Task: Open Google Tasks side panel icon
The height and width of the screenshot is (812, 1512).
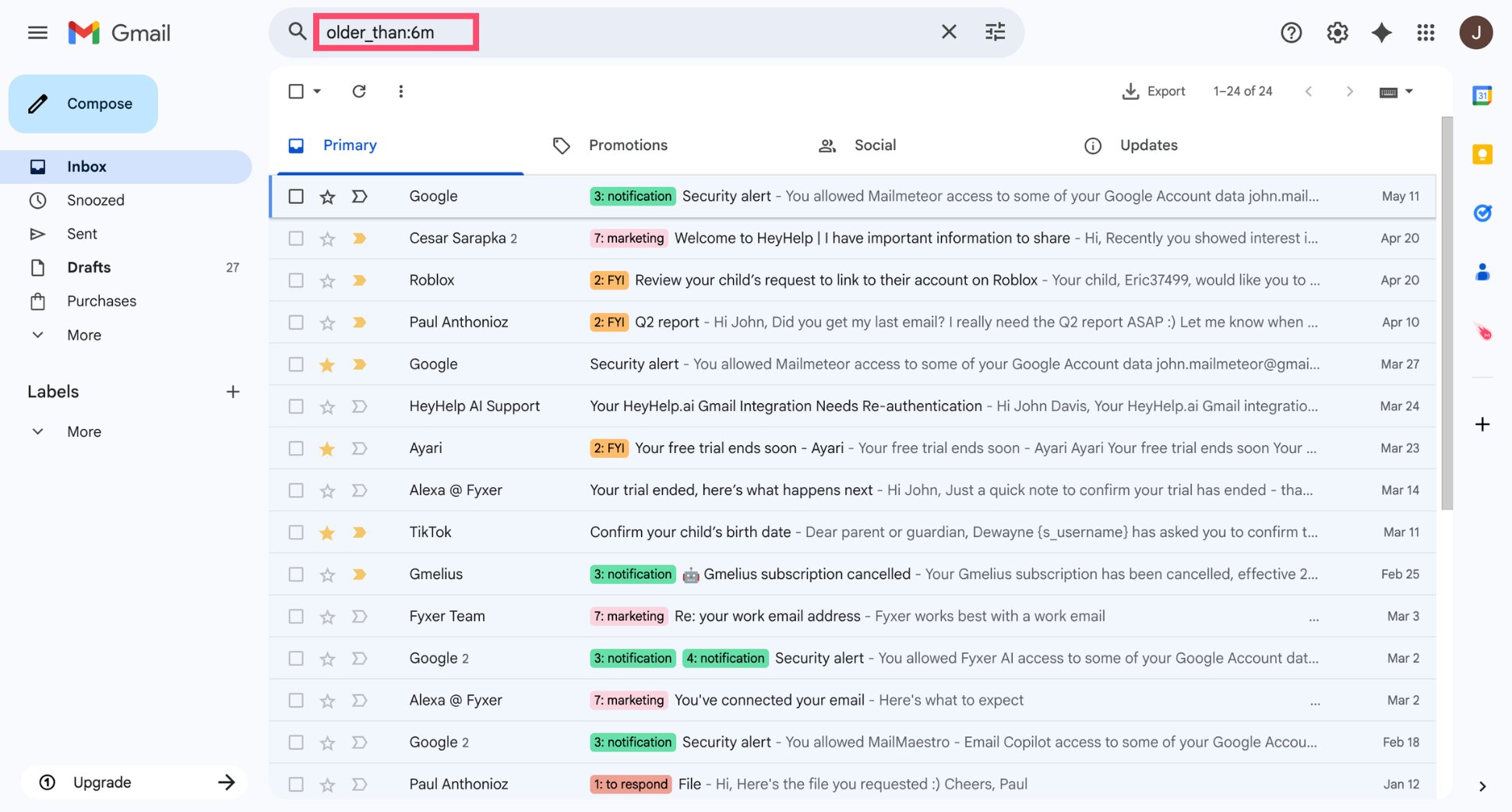Action: [1482, 213]
